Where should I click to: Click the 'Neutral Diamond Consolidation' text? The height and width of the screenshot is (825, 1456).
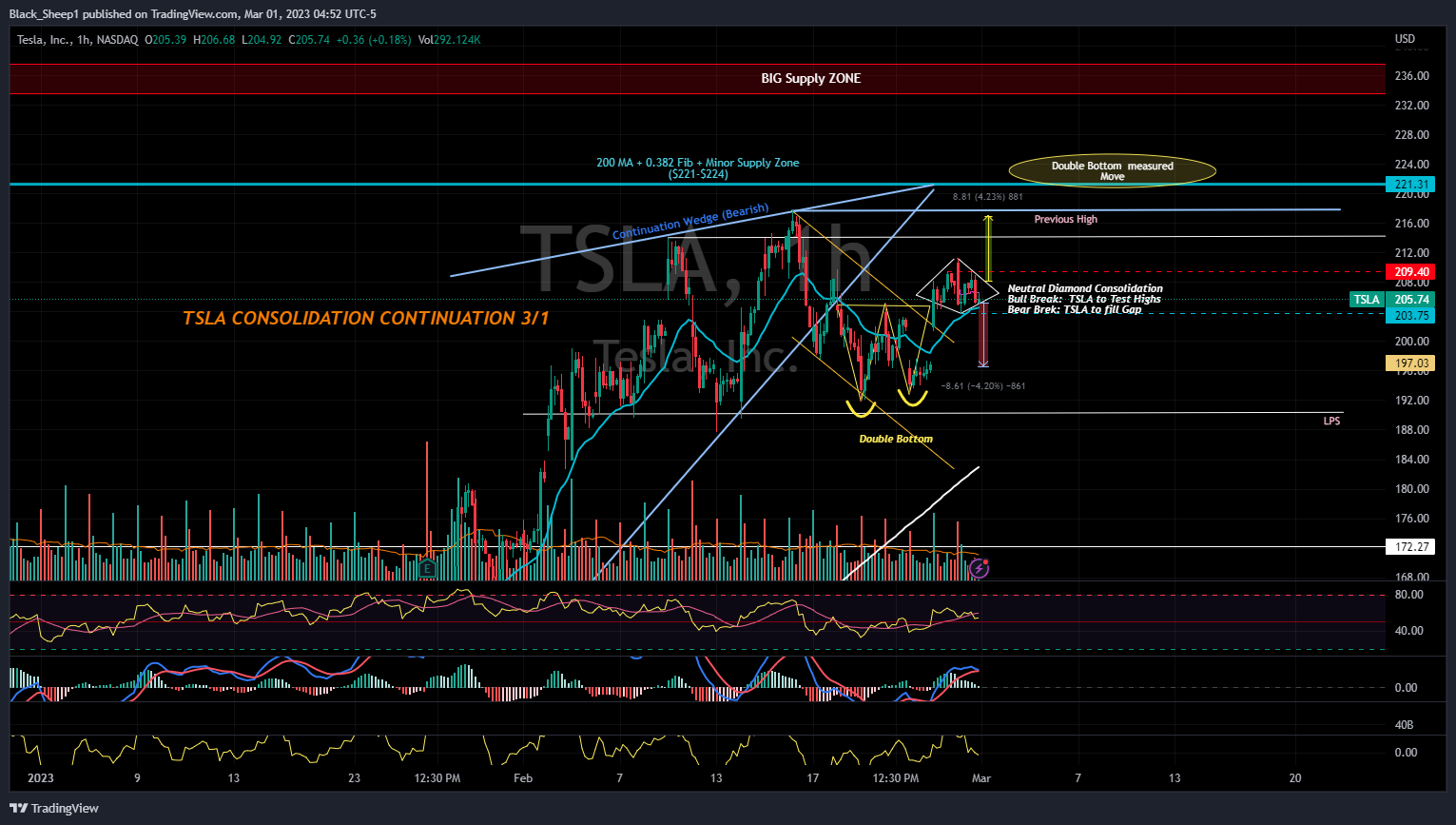(1085, 288)
